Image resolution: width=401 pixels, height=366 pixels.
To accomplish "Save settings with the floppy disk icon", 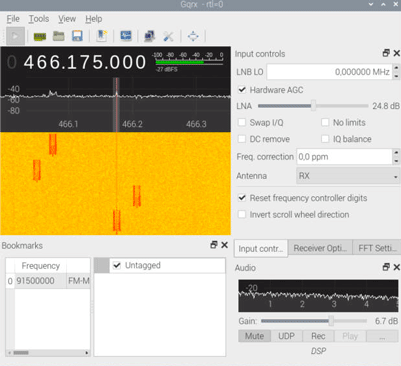I will (77, 36).
